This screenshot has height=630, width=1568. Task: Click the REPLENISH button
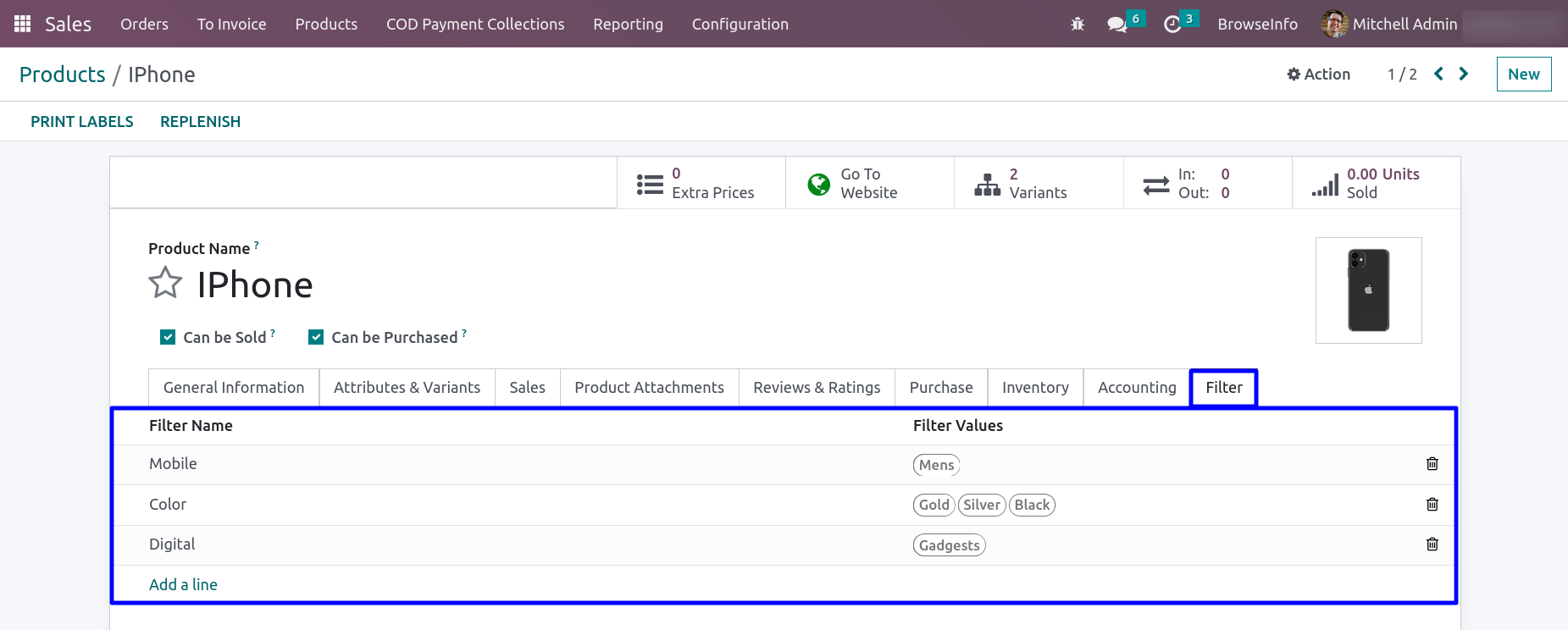(200, 121)
